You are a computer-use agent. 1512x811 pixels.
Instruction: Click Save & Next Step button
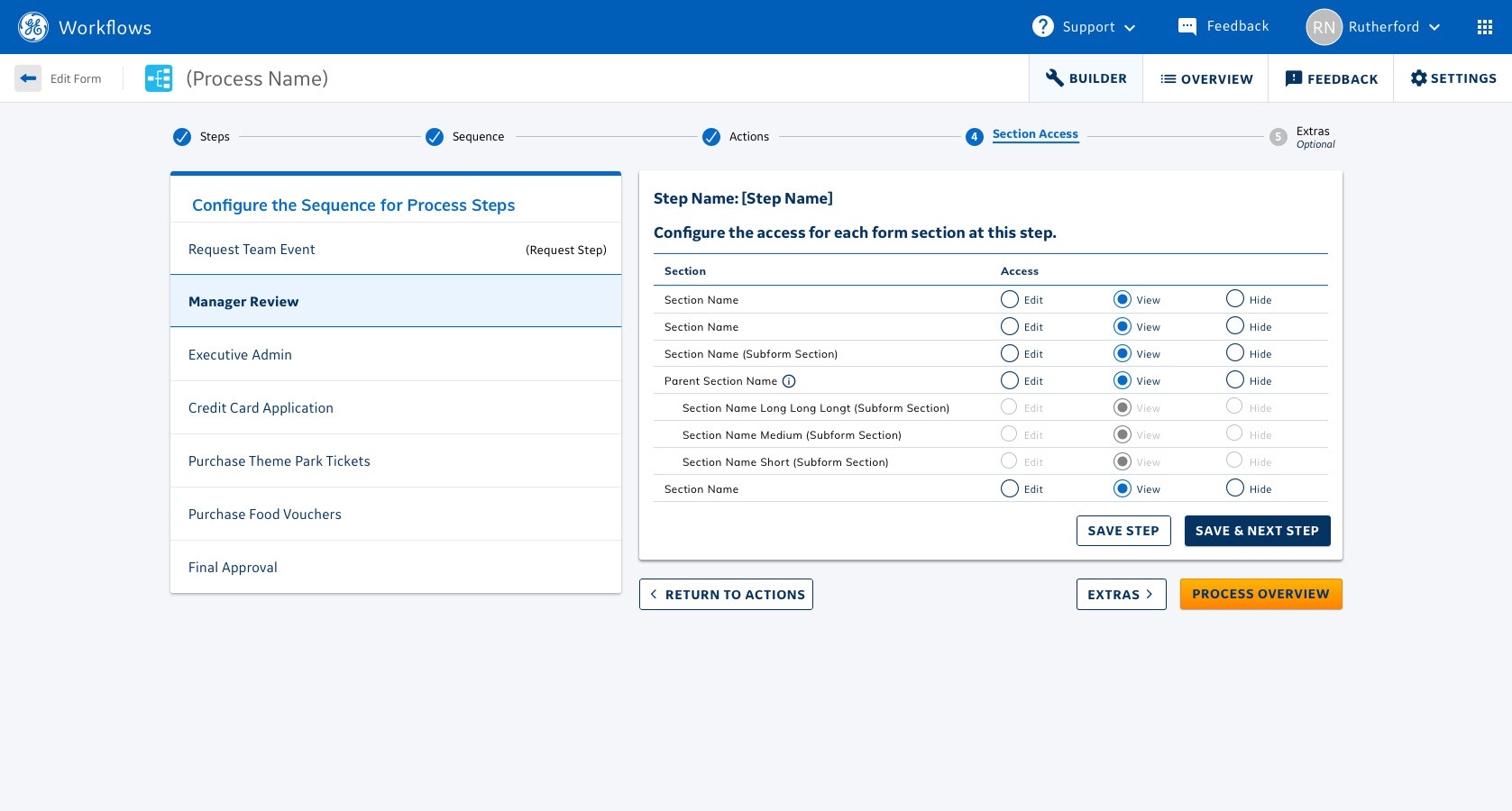(x=1257, y=531)
